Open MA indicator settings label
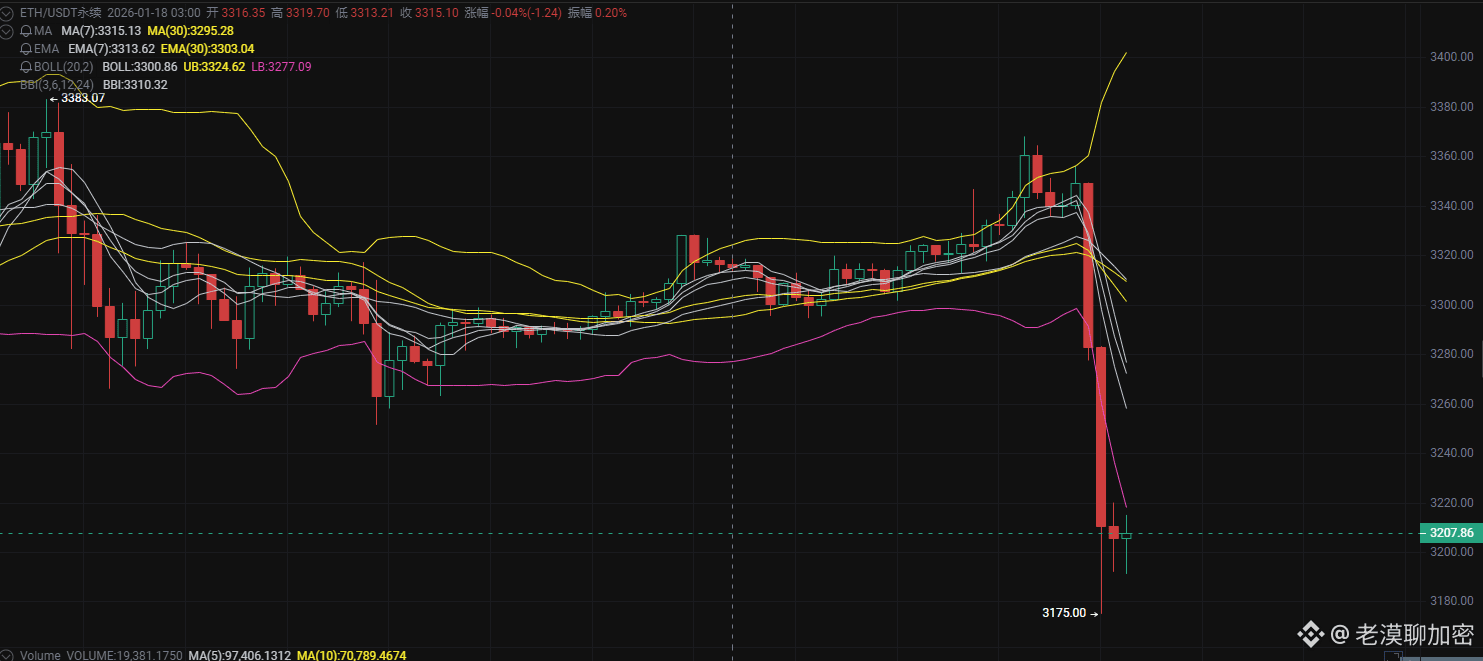 point(42,31)
